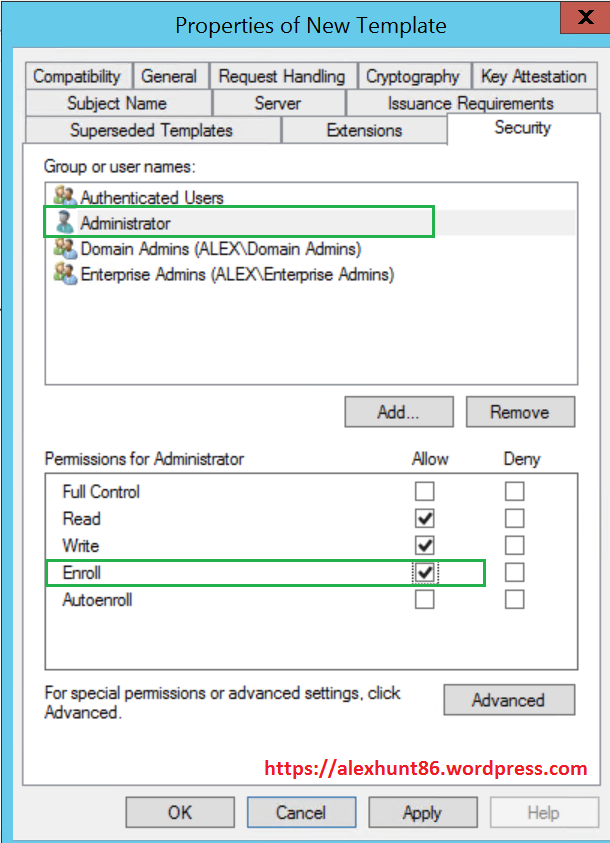Check Deny for Write permission
Viewport: 610px width, 843px height.
pos(514,545)
